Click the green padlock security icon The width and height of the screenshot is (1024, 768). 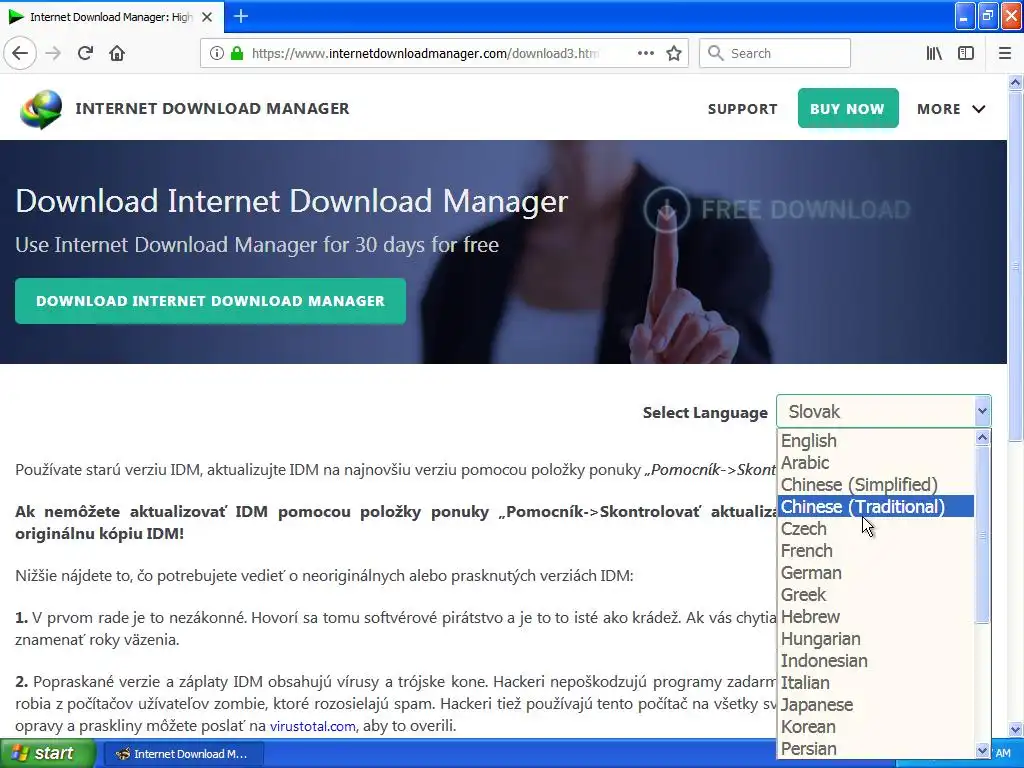(237, 54)
